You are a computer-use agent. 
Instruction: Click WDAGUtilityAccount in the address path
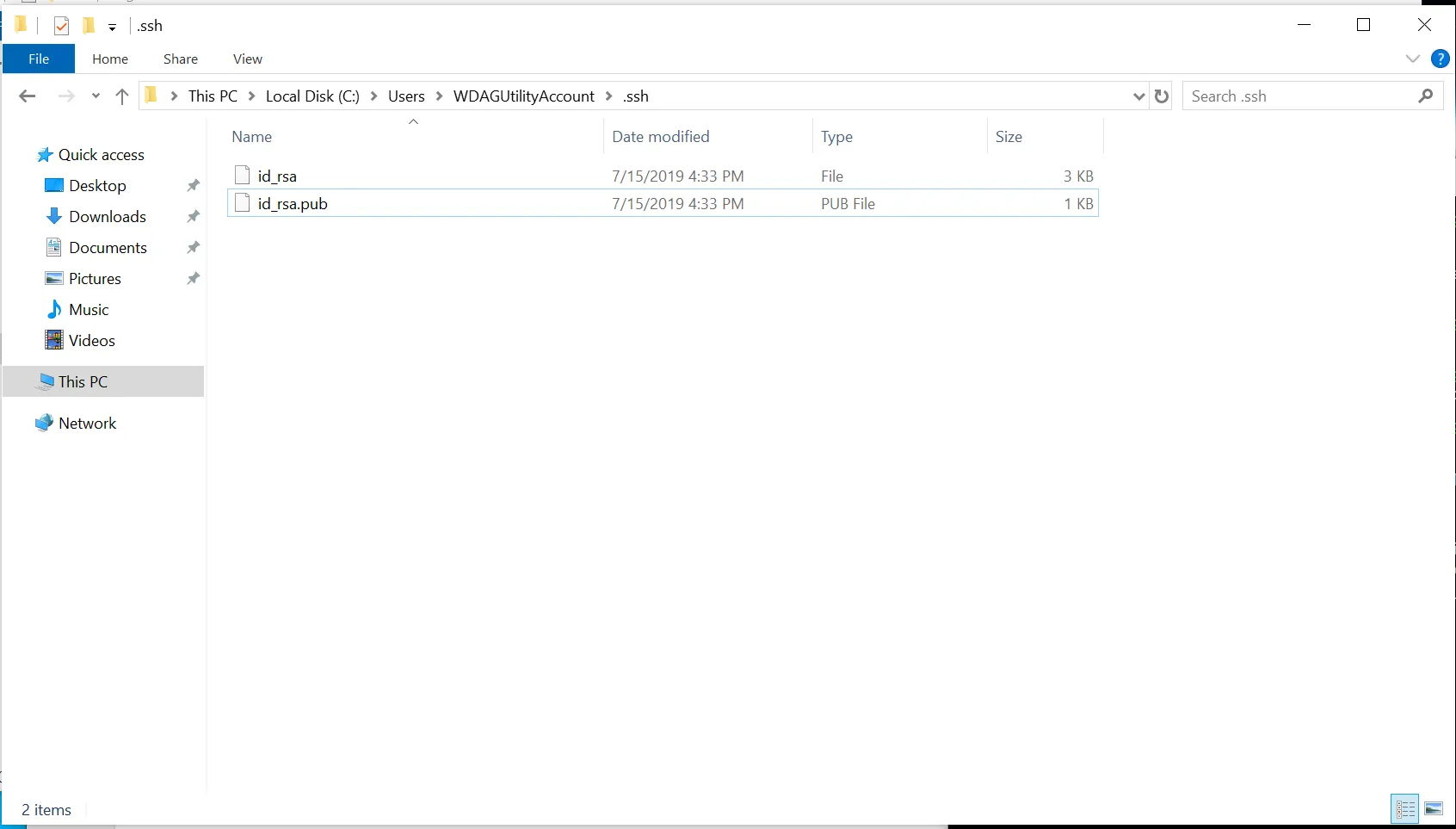[x=523, y=96]
